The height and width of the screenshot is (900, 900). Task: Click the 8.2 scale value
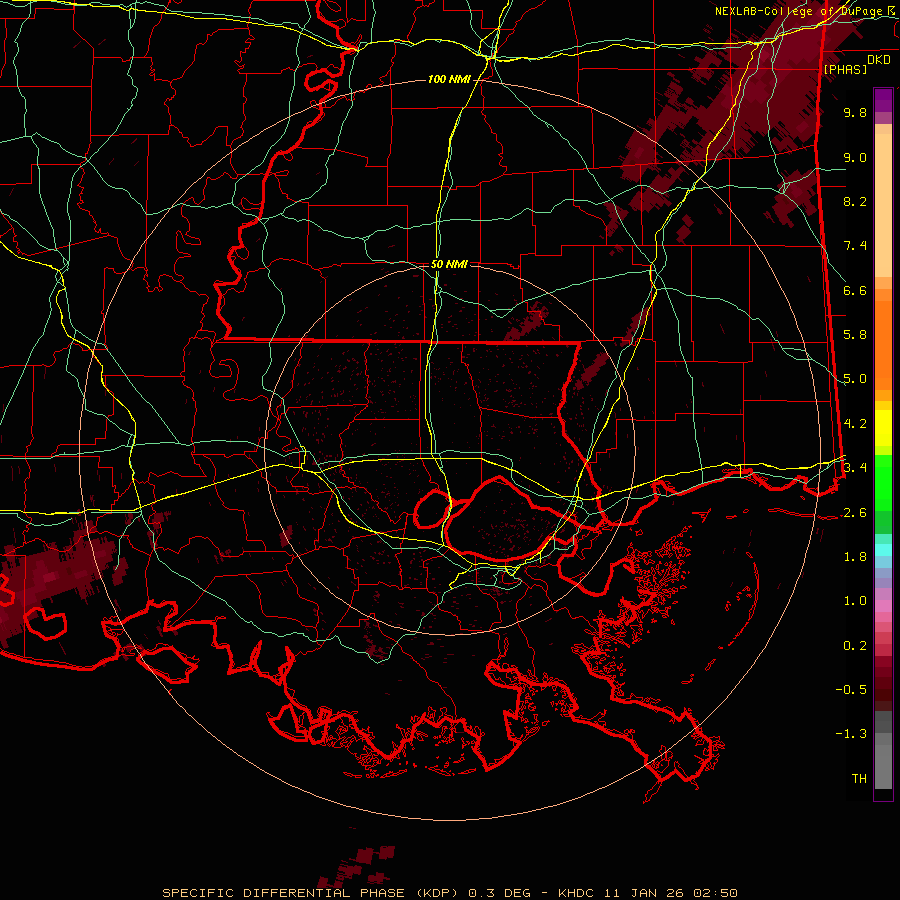click(x=855, y=201)
